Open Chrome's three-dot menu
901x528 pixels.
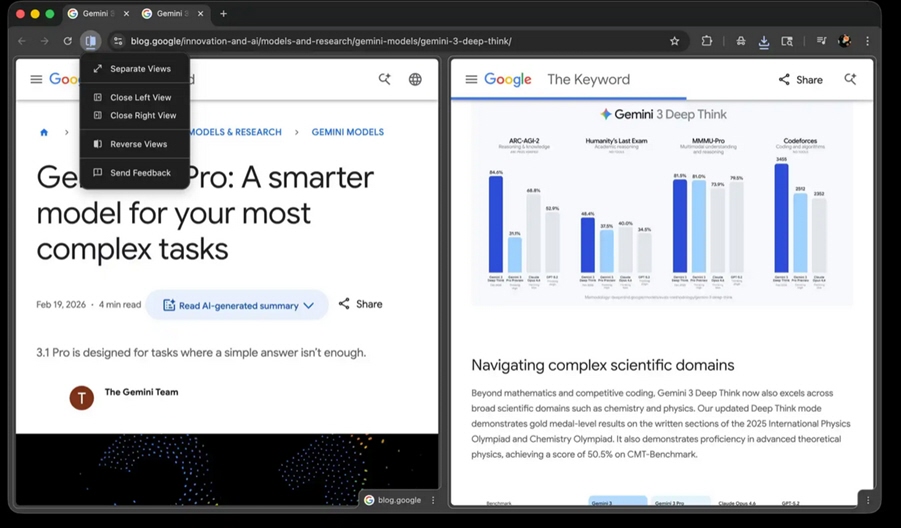click(868, 41)
